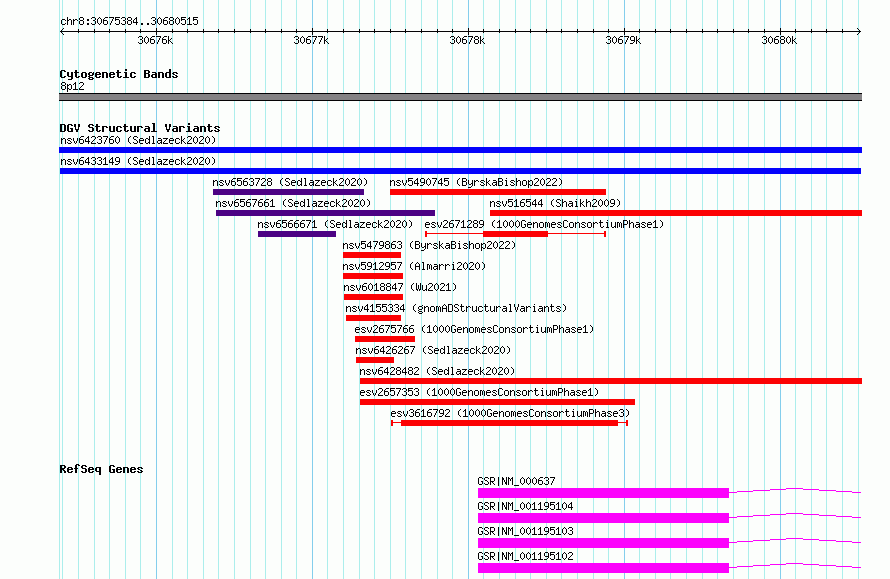The width and height of the screenshot is (890, 579).
Task: Click the 30676k ruler tick label
Action: pyautogui.click(x=155, y=40)
